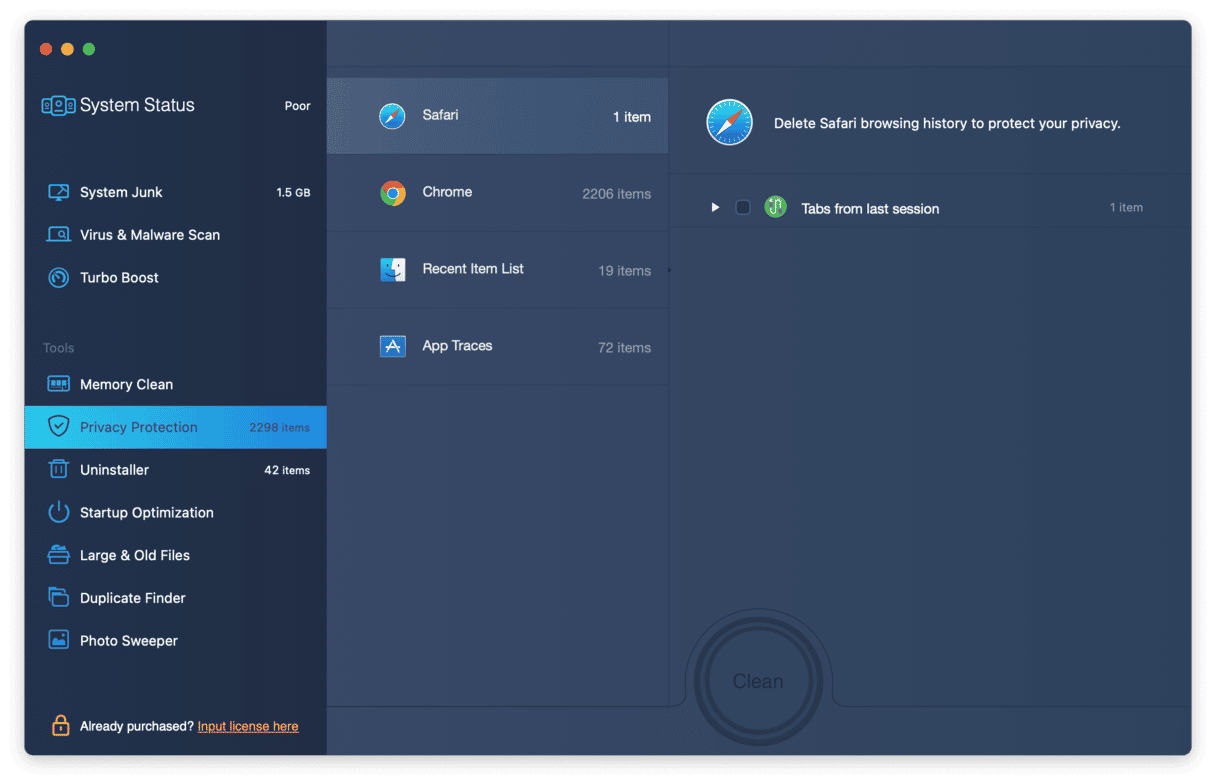
Task: Select App Traces with 72 items
Action: tap(497, 347)
